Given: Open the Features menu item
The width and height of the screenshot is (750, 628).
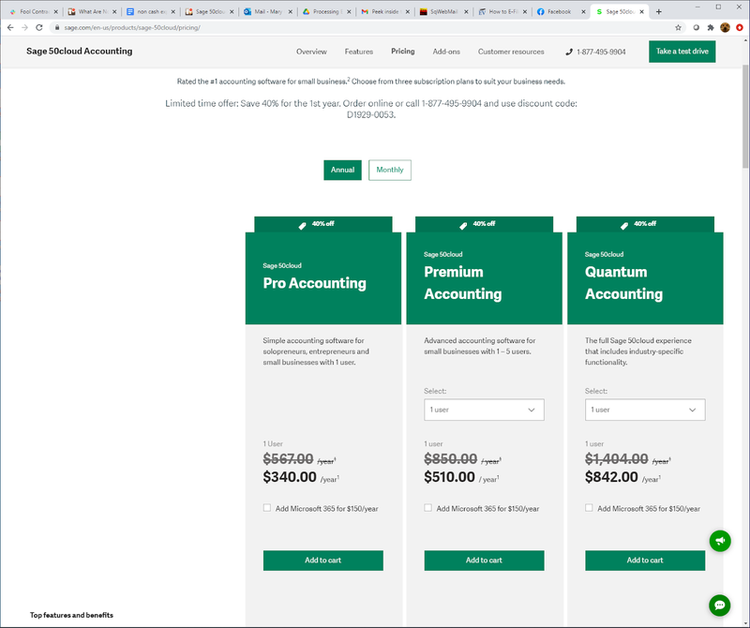Looking at the screenshot, I should [359, 52].
